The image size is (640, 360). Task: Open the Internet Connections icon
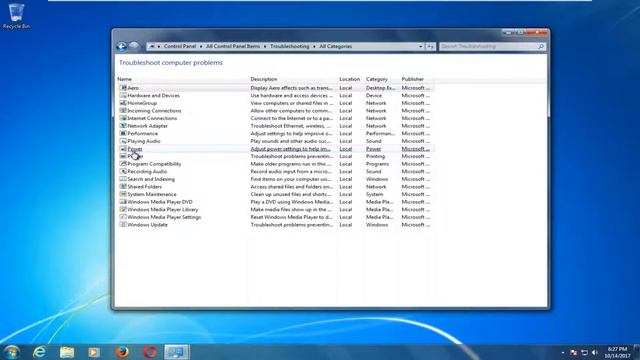(123, 118)
